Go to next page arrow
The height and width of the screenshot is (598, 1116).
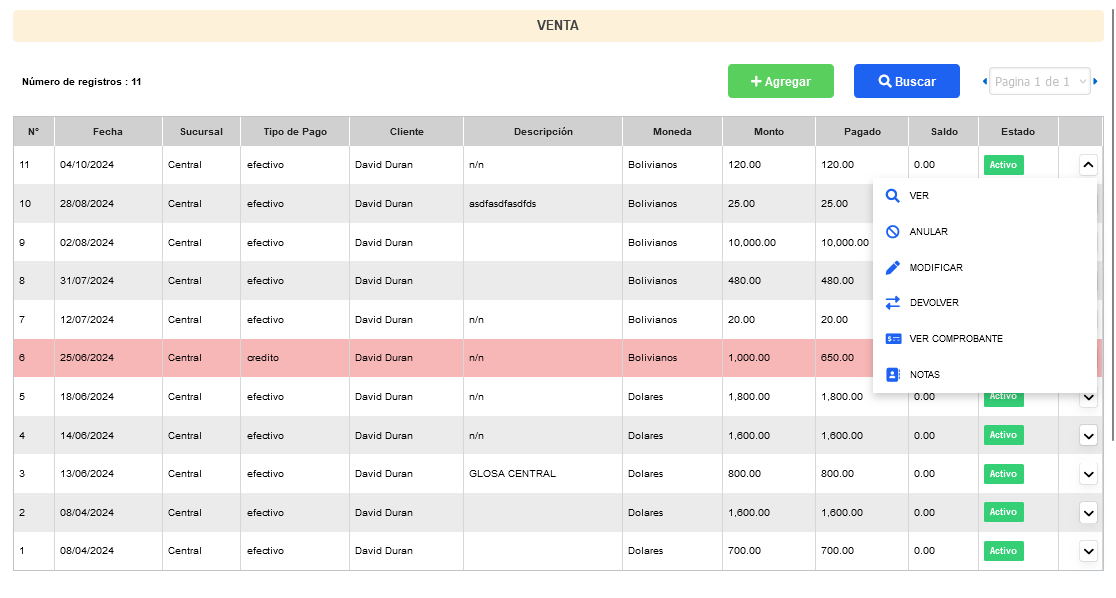tap(1095, 81)
